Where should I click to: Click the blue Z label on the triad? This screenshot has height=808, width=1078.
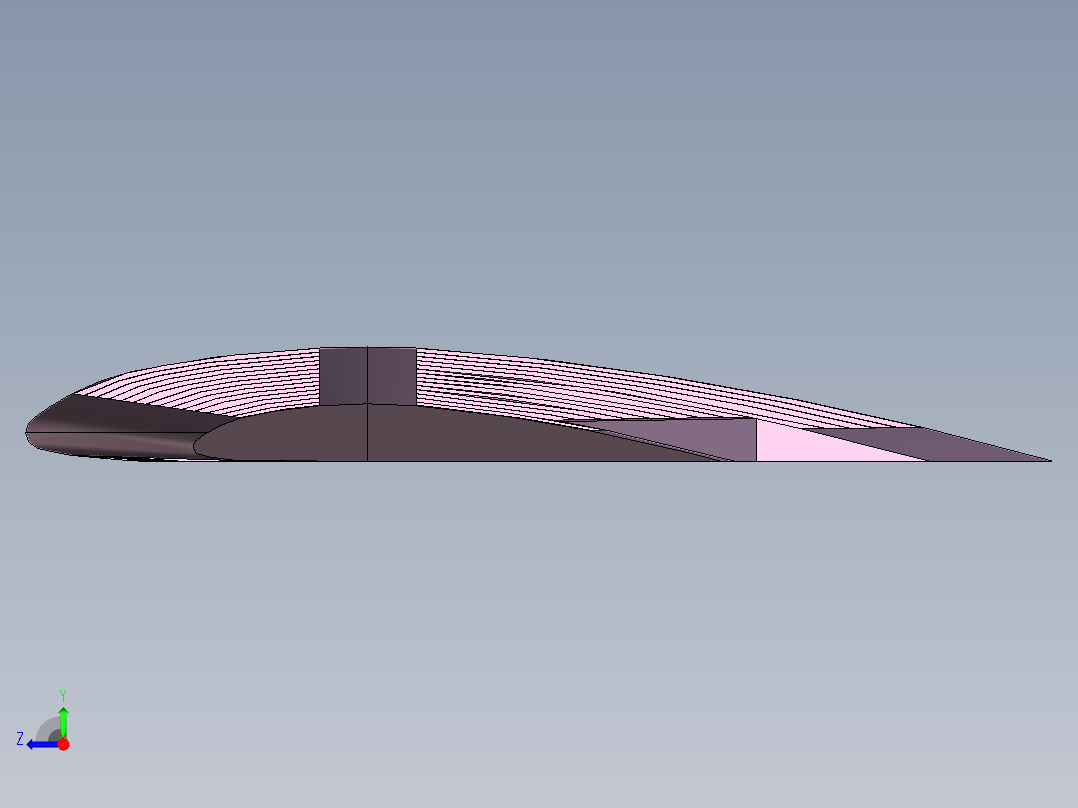click(20, 739)
